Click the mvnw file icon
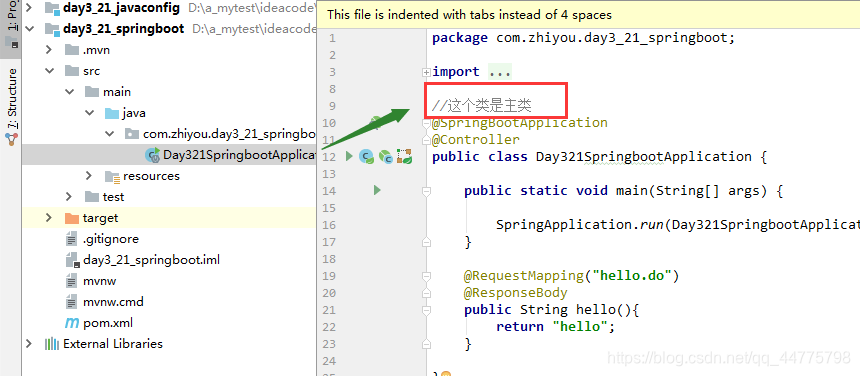This screenshot has width=860, height=376. click(71, 281)
